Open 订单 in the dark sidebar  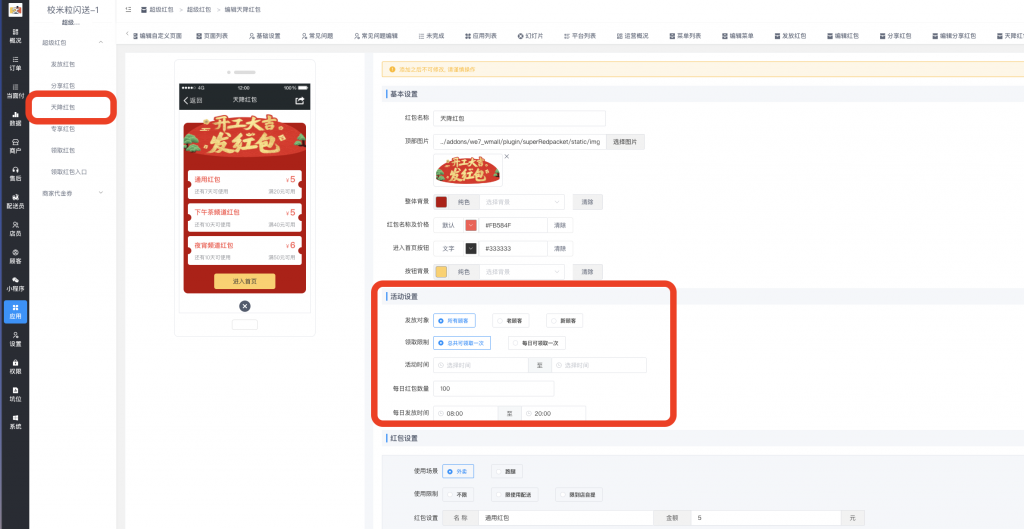pyautogui.click(x=14, y=63)
